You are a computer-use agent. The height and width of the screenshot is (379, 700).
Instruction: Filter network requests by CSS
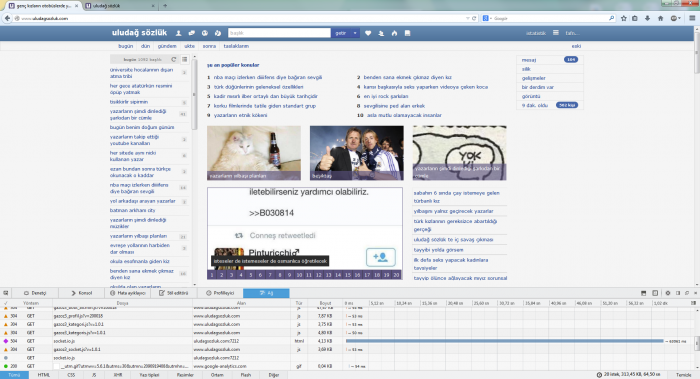(x=71, y=375)
